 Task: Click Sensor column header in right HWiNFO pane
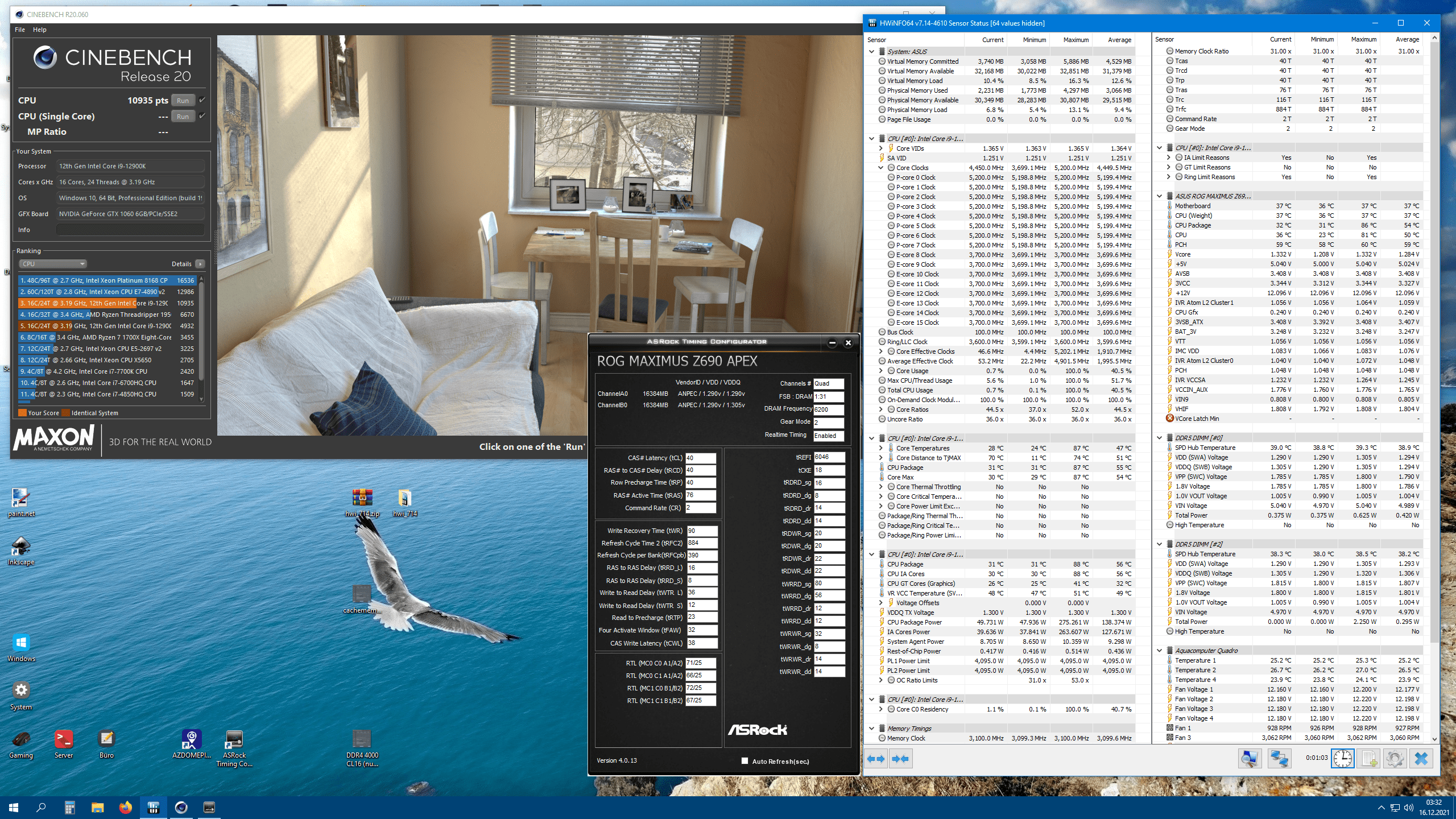pos(1201,39)
